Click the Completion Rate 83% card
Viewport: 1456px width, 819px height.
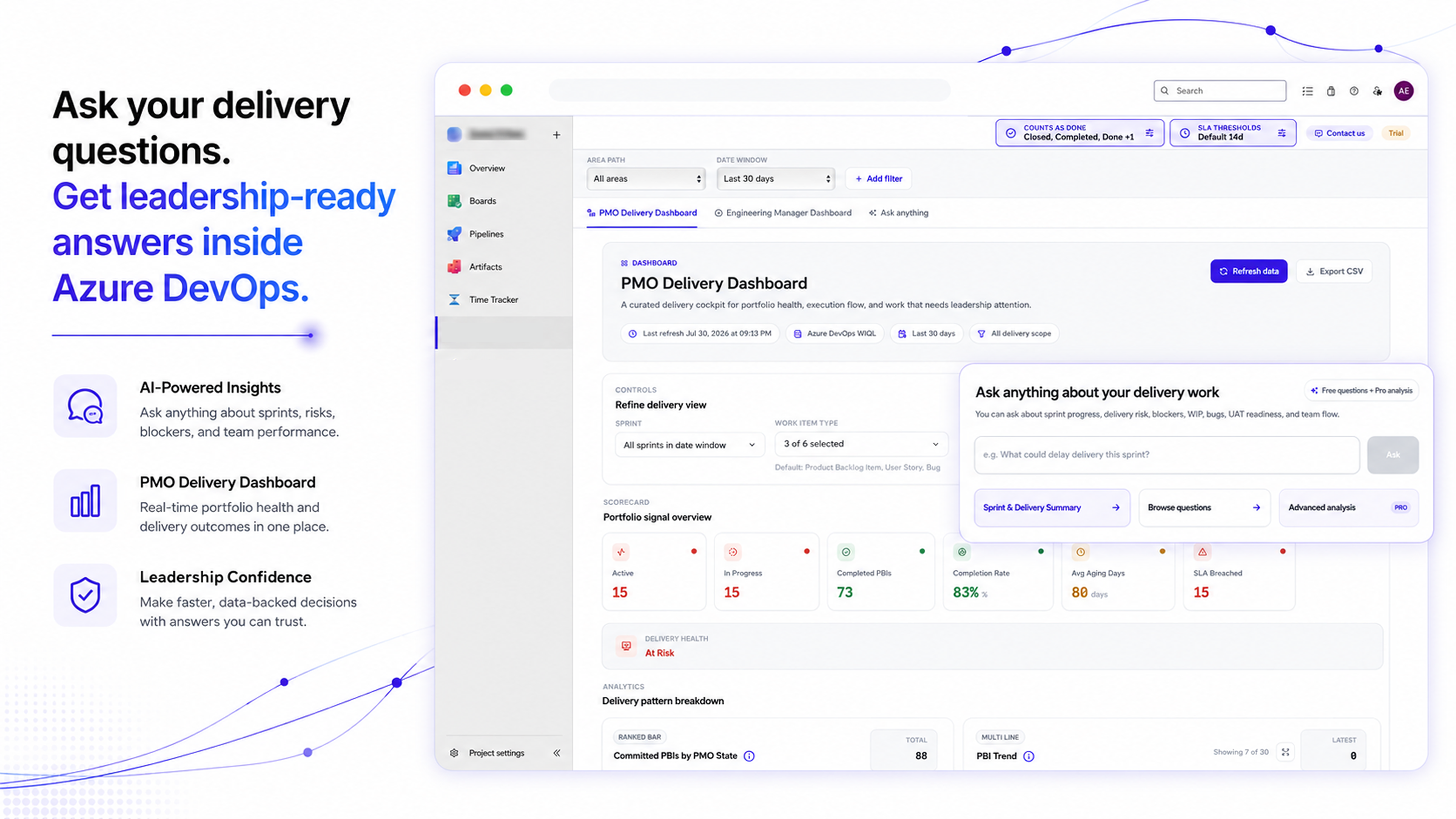point(998,572)
